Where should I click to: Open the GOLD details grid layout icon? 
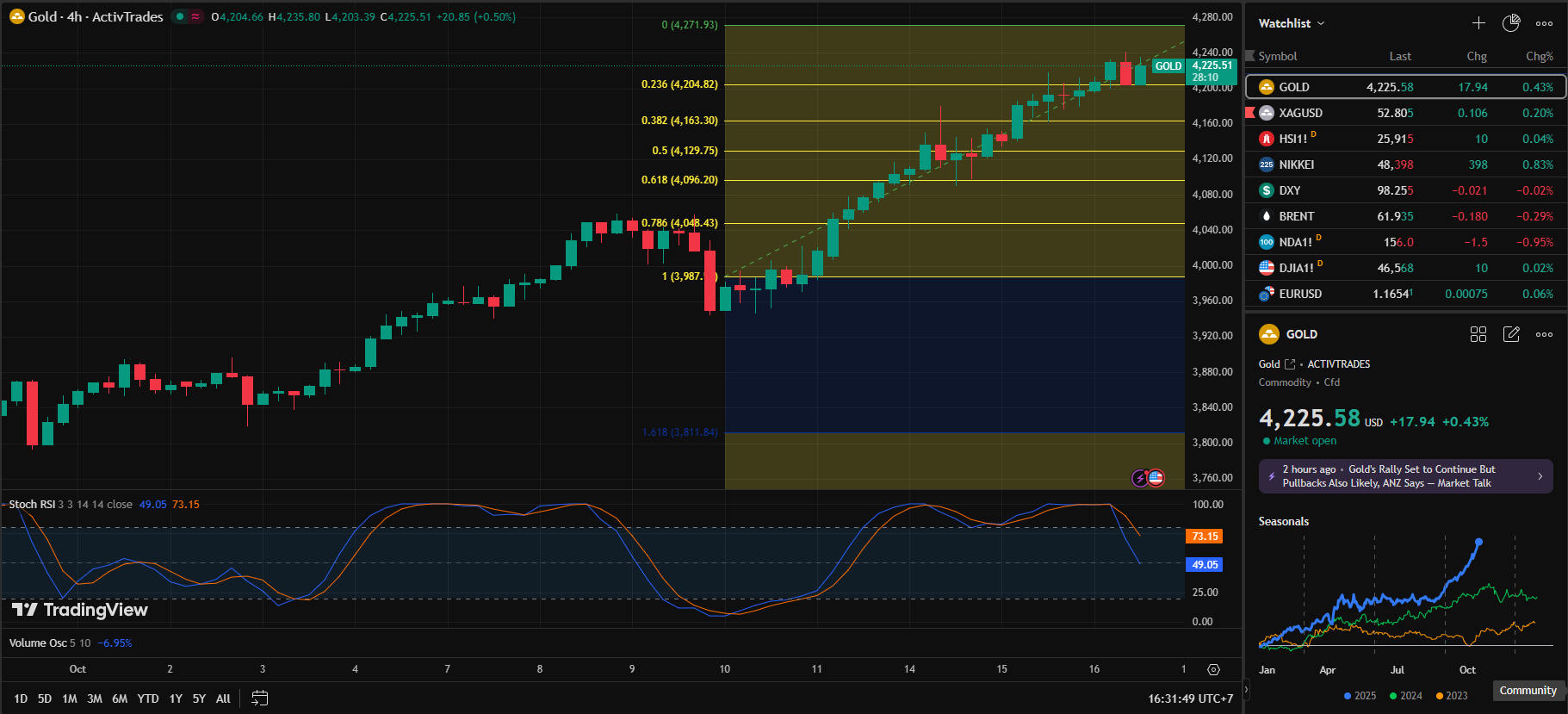click(1478, 334)
